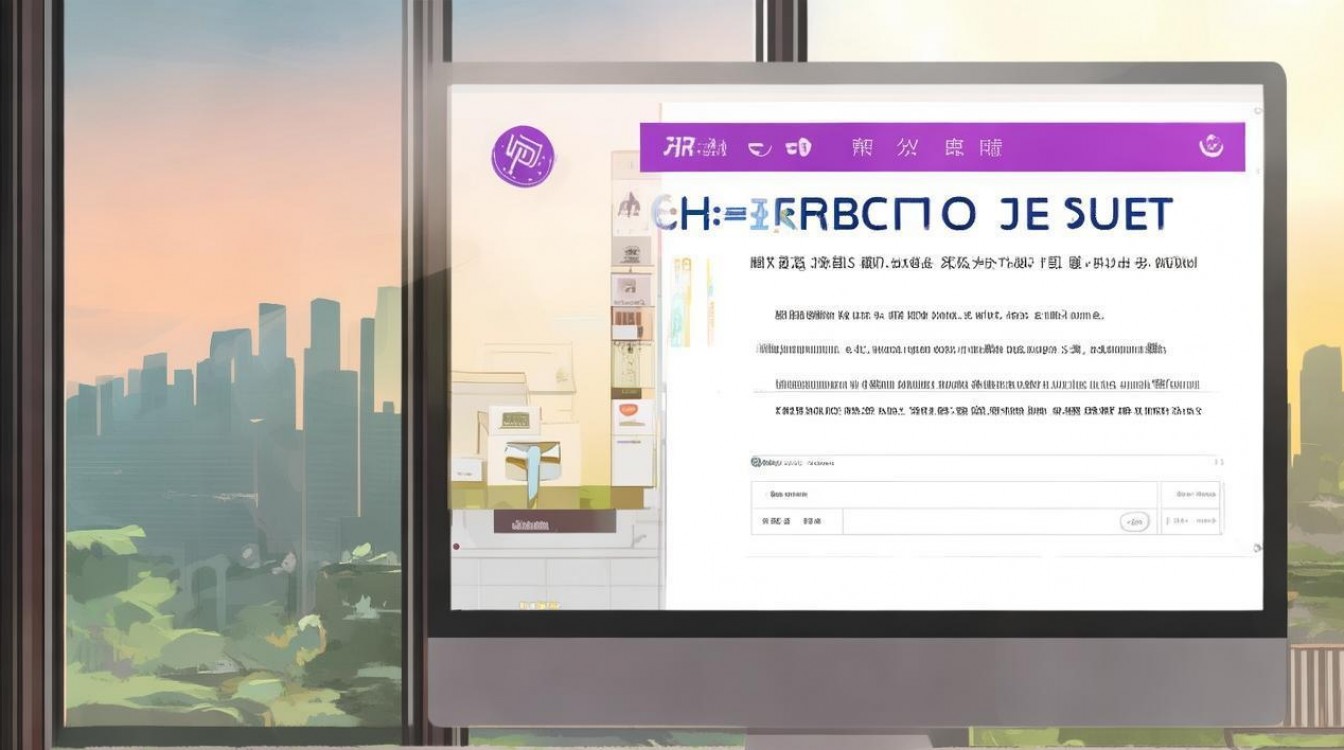1344x750 pixels.
Task: Click the top-right cell of the form table
Action: coord(1190,494)
